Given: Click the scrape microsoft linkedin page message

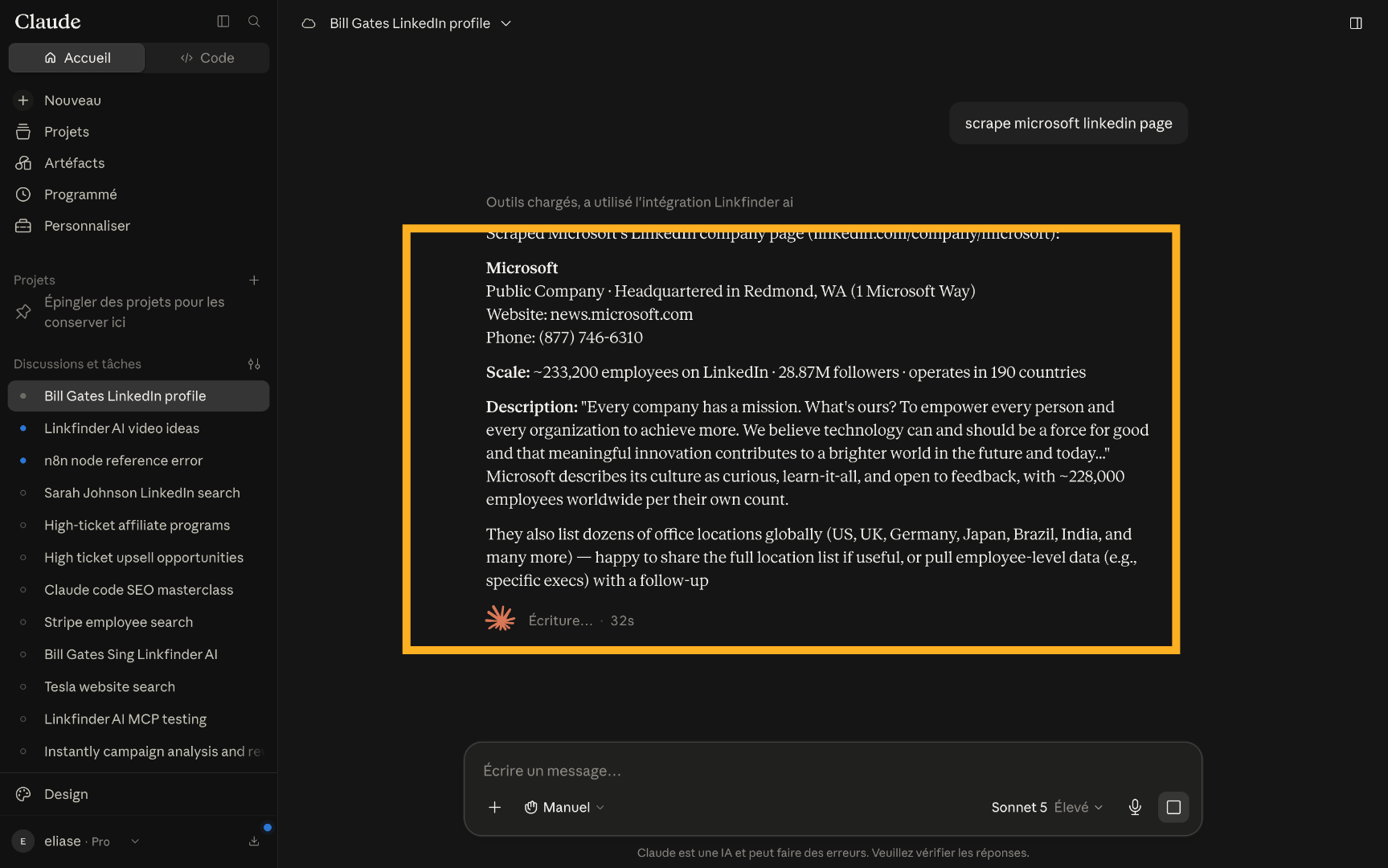Looking at the screenshot, I should point(1068,123).
